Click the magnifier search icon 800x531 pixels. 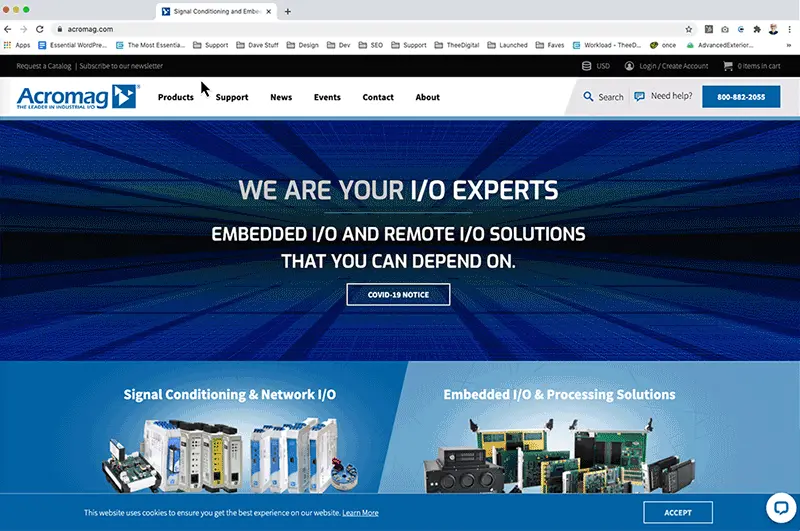click(588, 96)
